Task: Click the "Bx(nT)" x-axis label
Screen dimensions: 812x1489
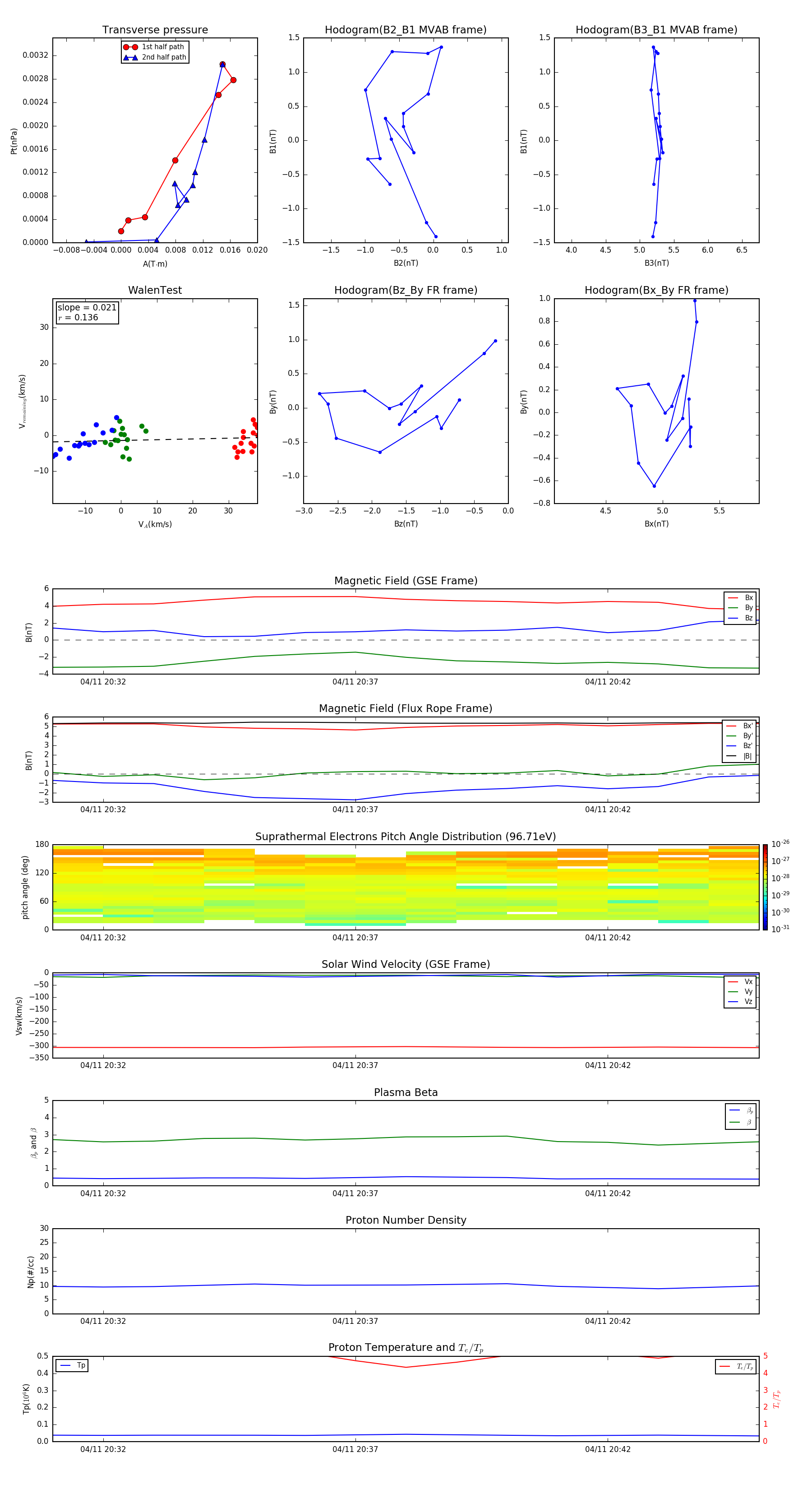Action: tap(656, 524)
